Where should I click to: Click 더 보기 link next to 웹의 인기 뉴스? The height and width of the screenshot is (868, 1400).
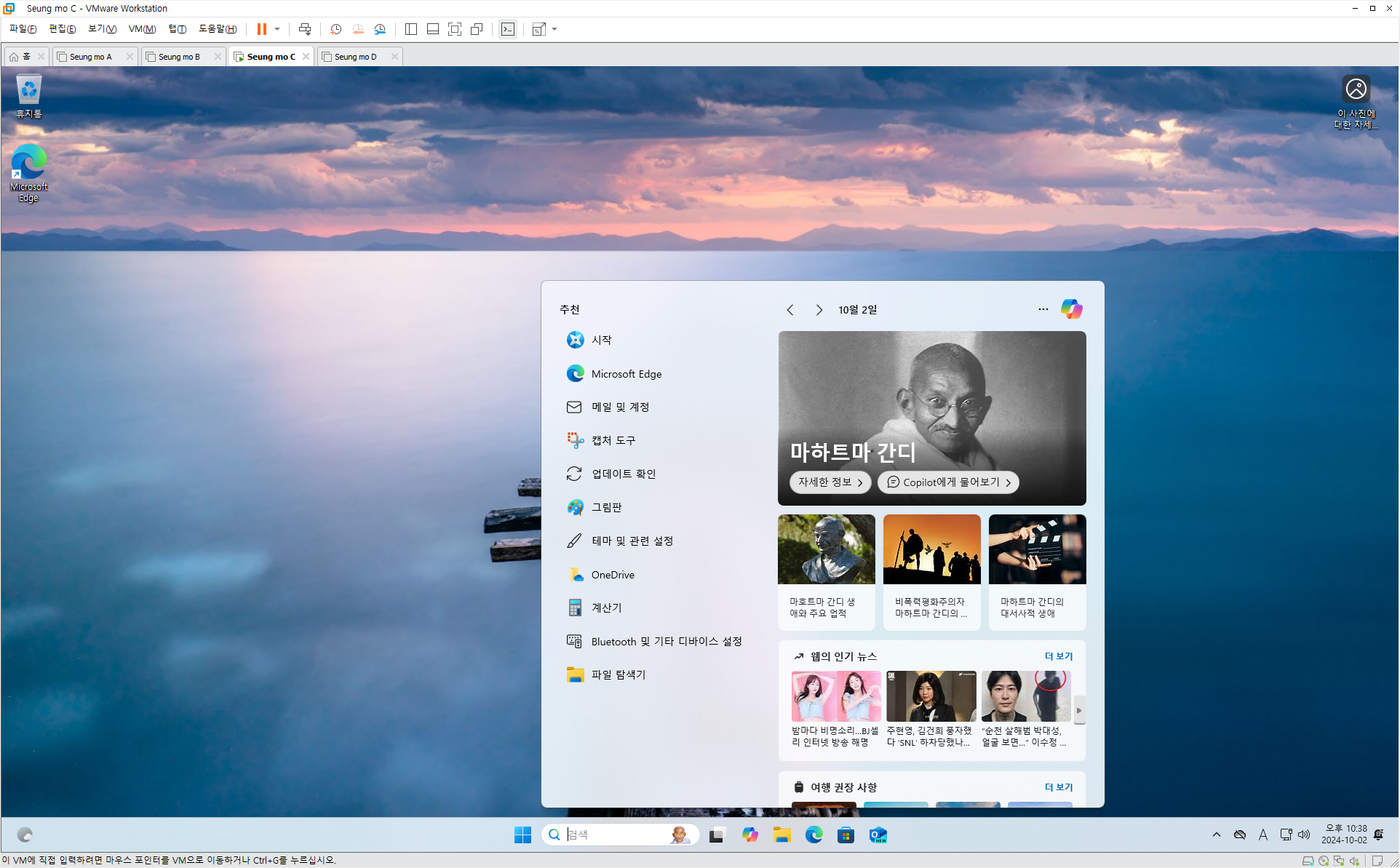point(1059,656)
